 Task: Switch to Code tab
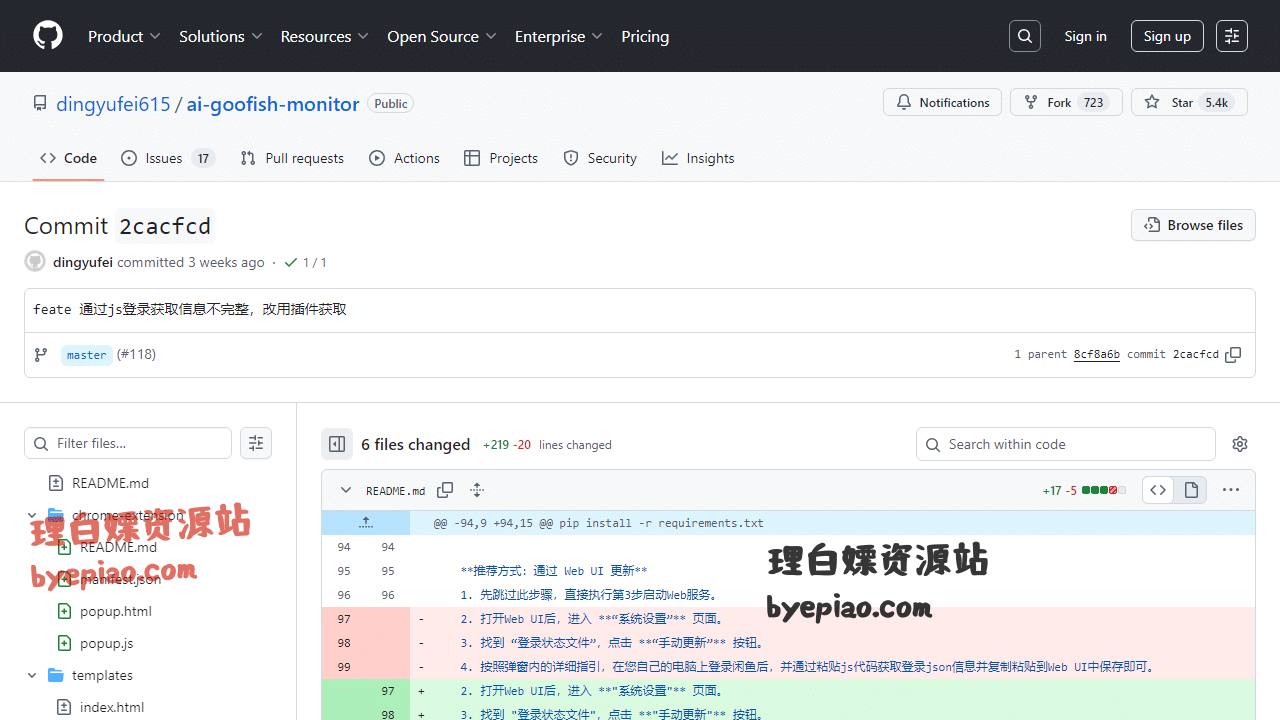pos(68,158)
